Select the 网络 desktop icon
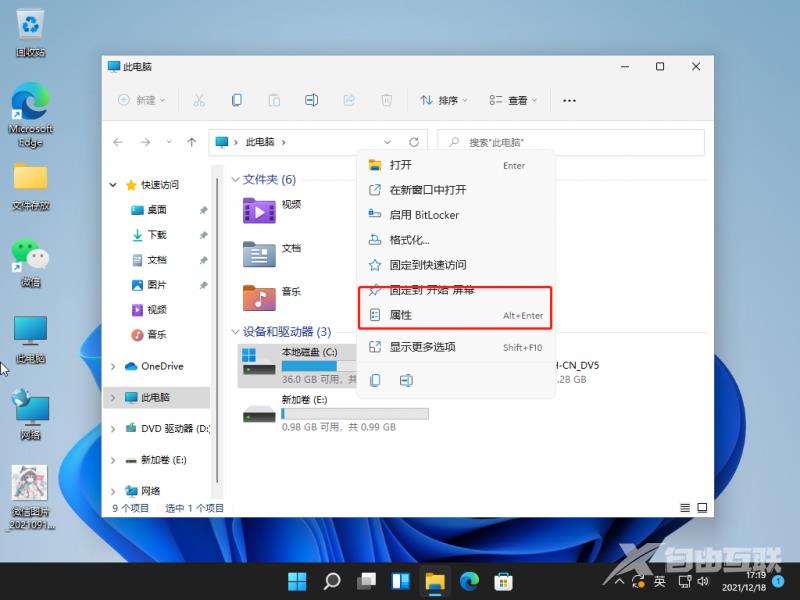The height and width of the screenshot is (600, 800). point(31,415)
